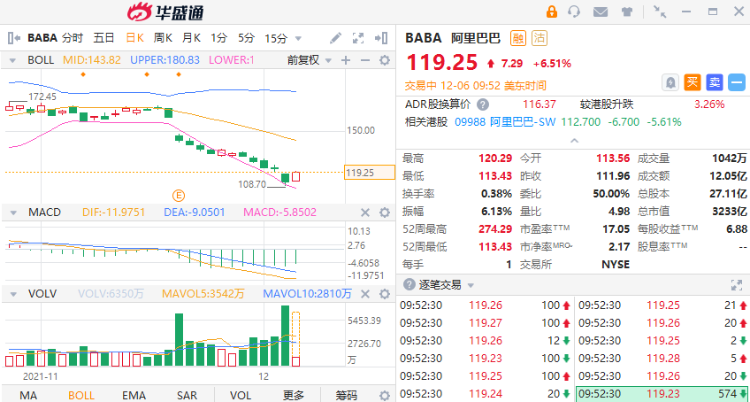Screen dimensions: 750x402
Task: Collapse right quote panel icon
Action: [381, 38]
